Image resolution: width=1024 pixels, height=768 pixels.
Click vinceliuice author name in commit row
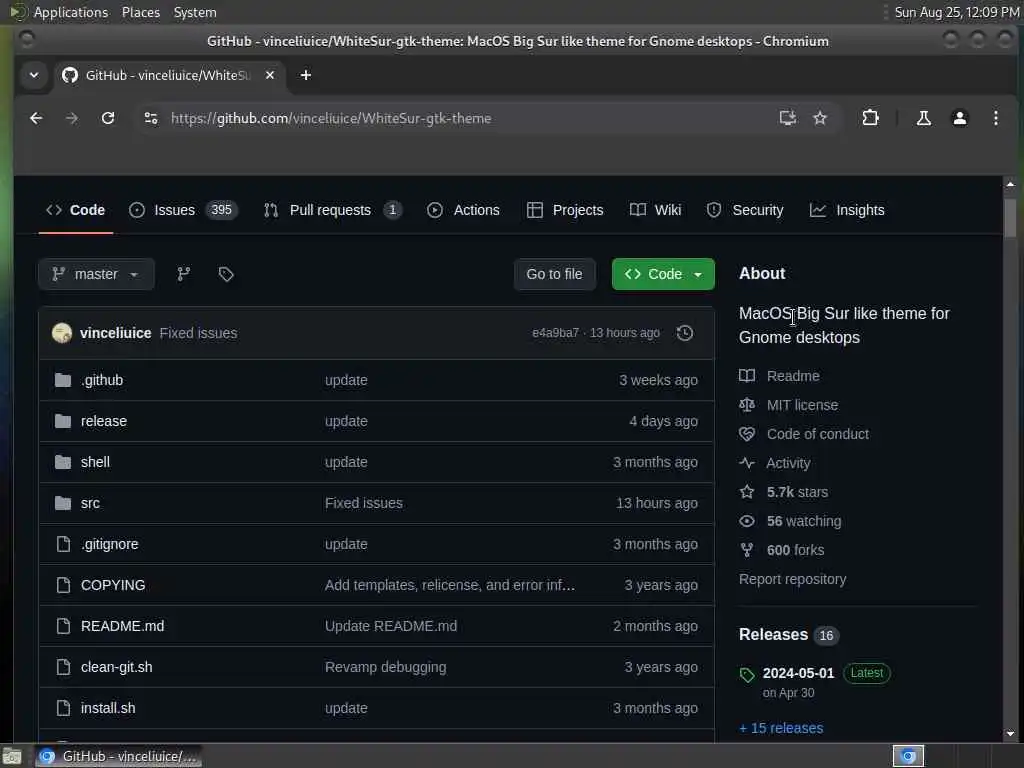click(116, 333)
